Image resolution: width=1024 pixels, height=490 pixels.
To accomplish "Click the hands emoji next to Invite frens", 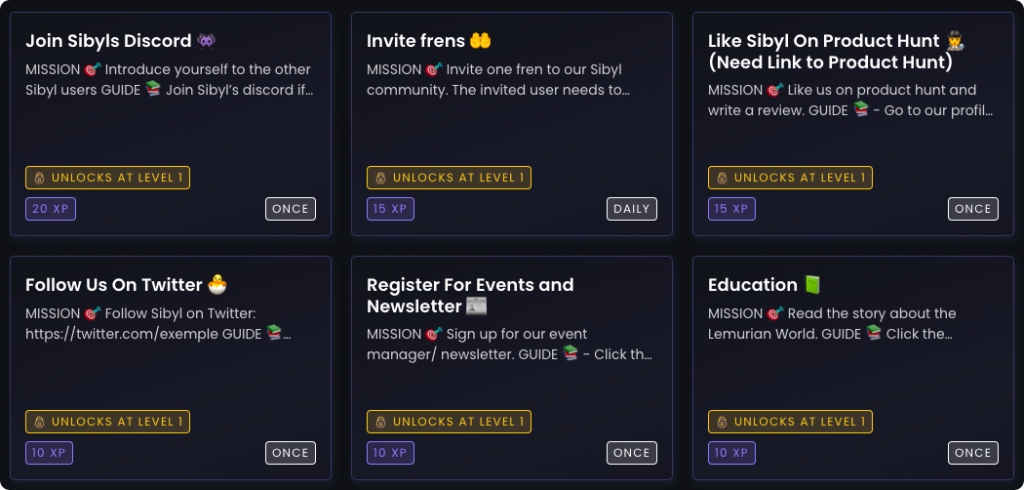I will click(481, 41).
